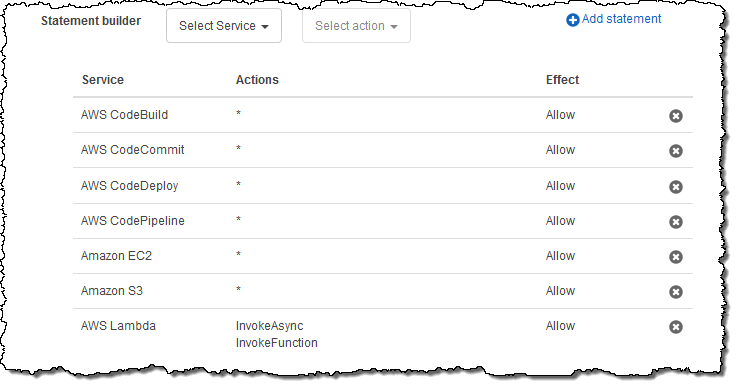The height and width of the screenshot is (386, 737).
Task: Click the Allow effect for Amazon S3
Action: pyautogui.click(x=560, y=291)
